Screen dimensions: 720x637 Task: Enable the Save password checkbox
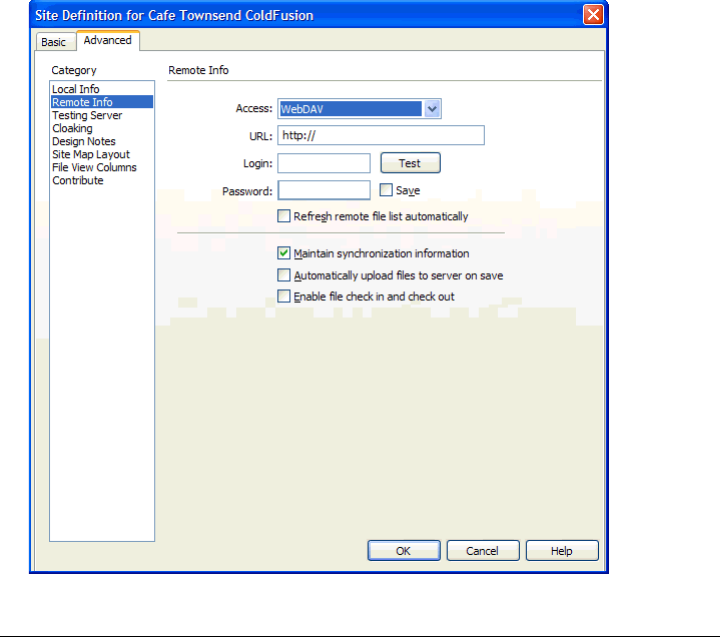[386, 190]
